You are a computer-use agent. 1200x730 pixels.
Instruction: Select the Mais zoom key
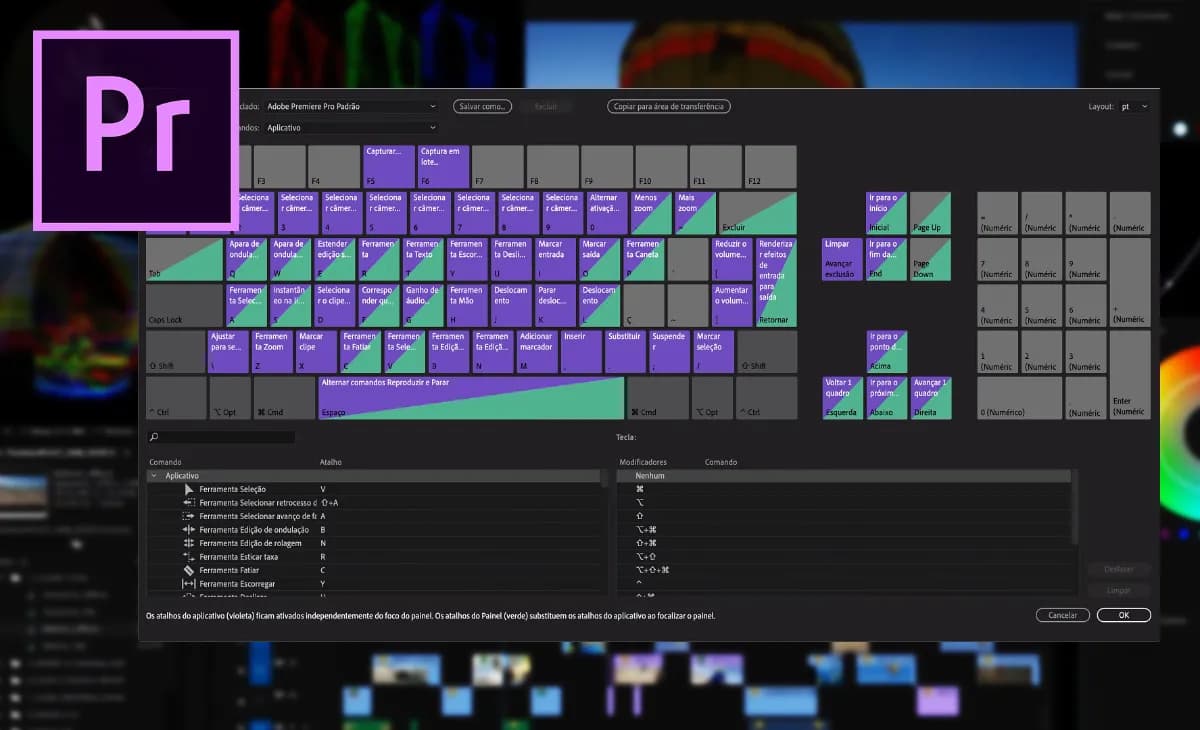(x=694, y=213)
